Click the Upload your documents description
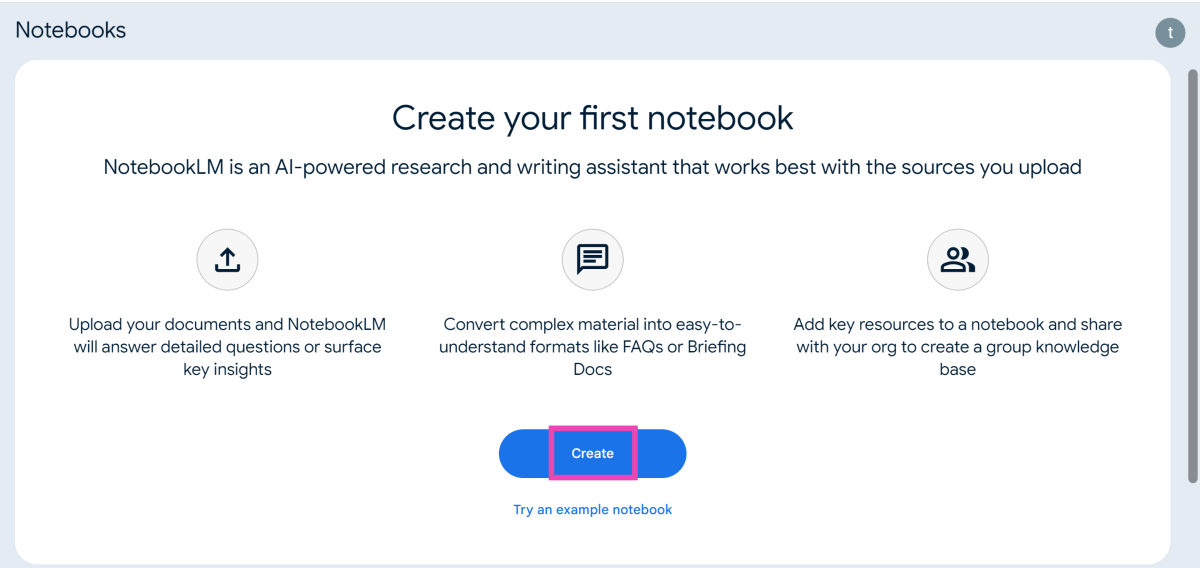Image resolution: width=1200 pixels, height=568 pixels. tap(227, 347)
